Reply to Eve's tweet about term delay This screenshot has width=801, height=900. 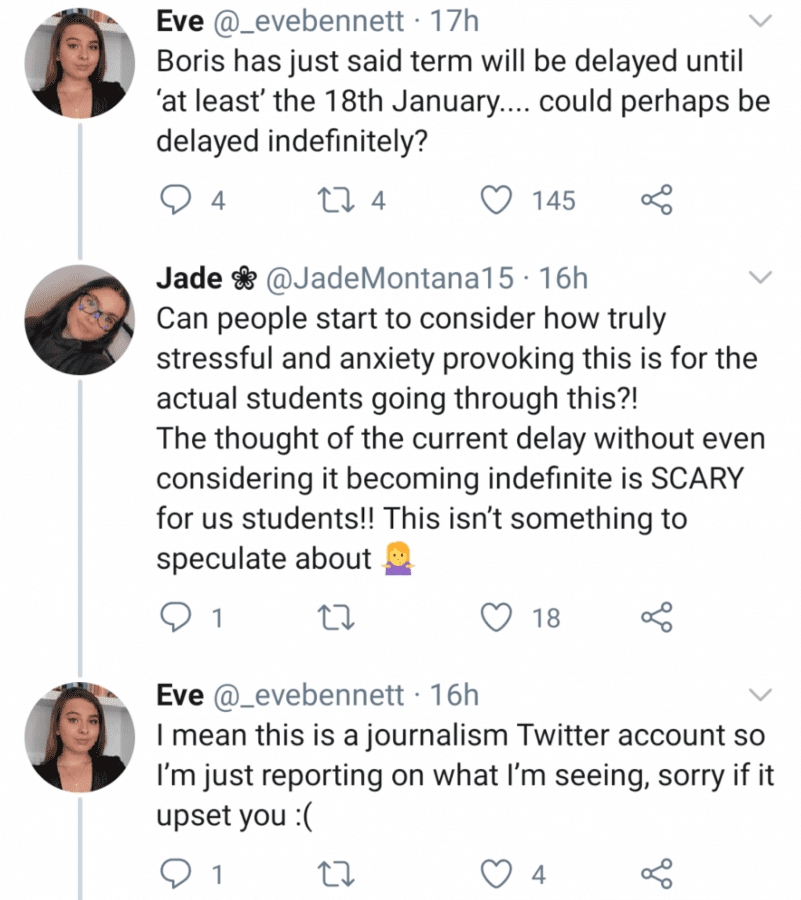click(x=174, y=201)
